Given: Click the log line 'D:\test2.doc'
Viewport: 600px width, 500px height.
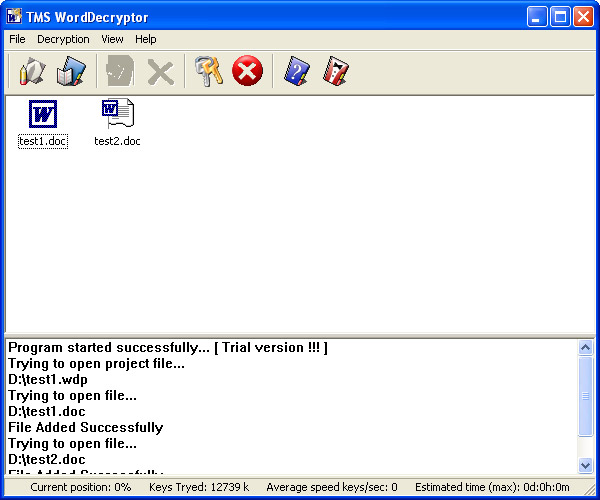Looking at the screenshot, I should pyautogui.click(x=47, y=459).
